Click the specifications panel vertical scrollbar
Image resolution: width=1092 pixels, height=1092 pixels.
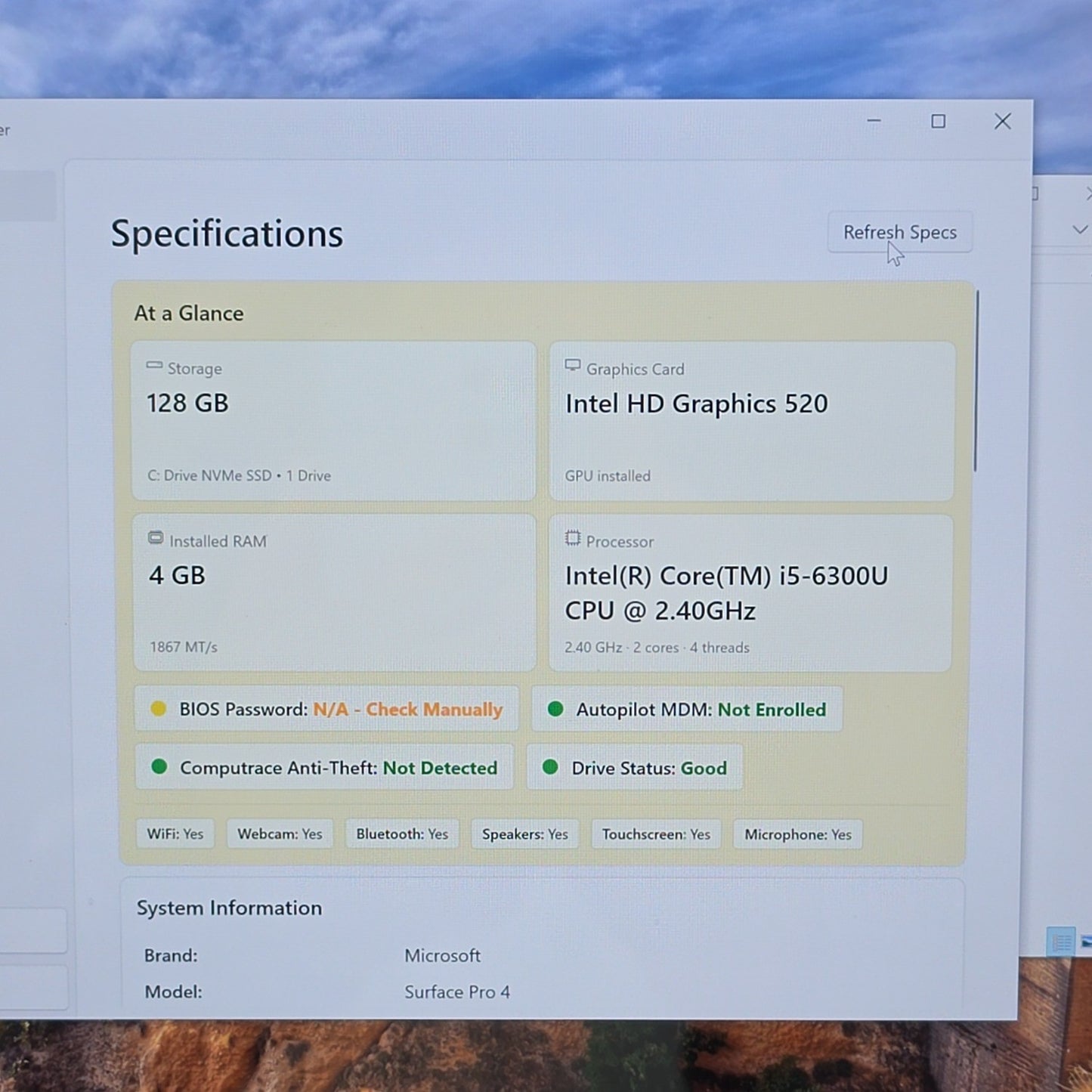(x=976, y=381)
